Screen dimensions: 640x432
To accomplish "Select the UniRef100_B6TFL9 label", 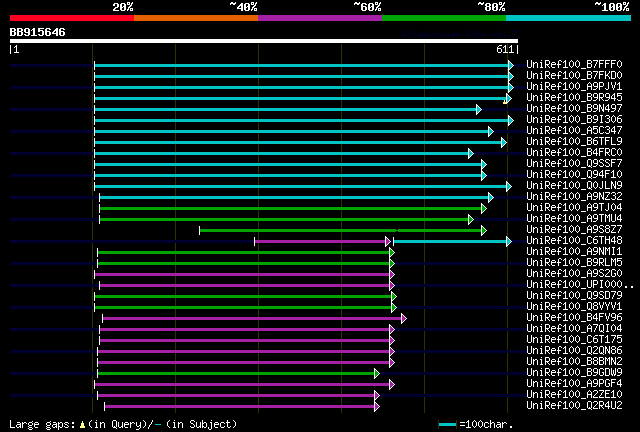I will click(x=574, y=142).
